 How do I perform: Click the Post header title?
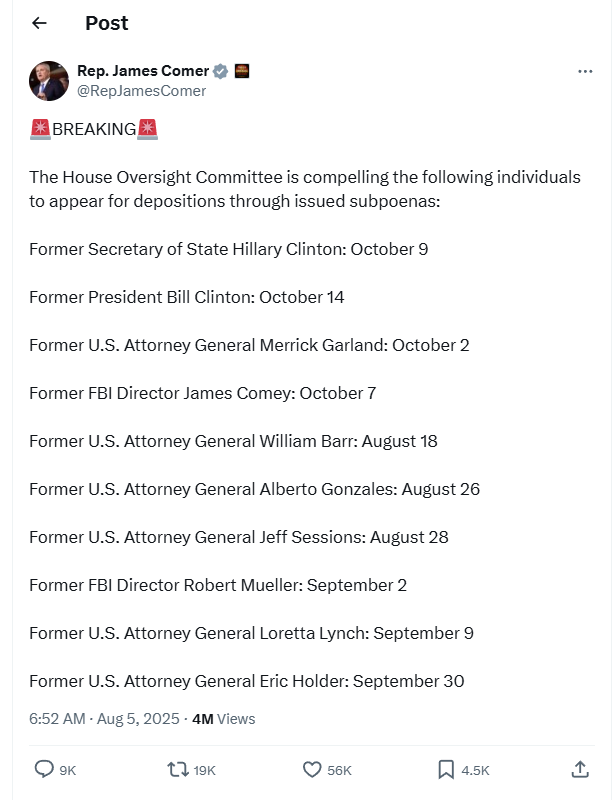107,23
